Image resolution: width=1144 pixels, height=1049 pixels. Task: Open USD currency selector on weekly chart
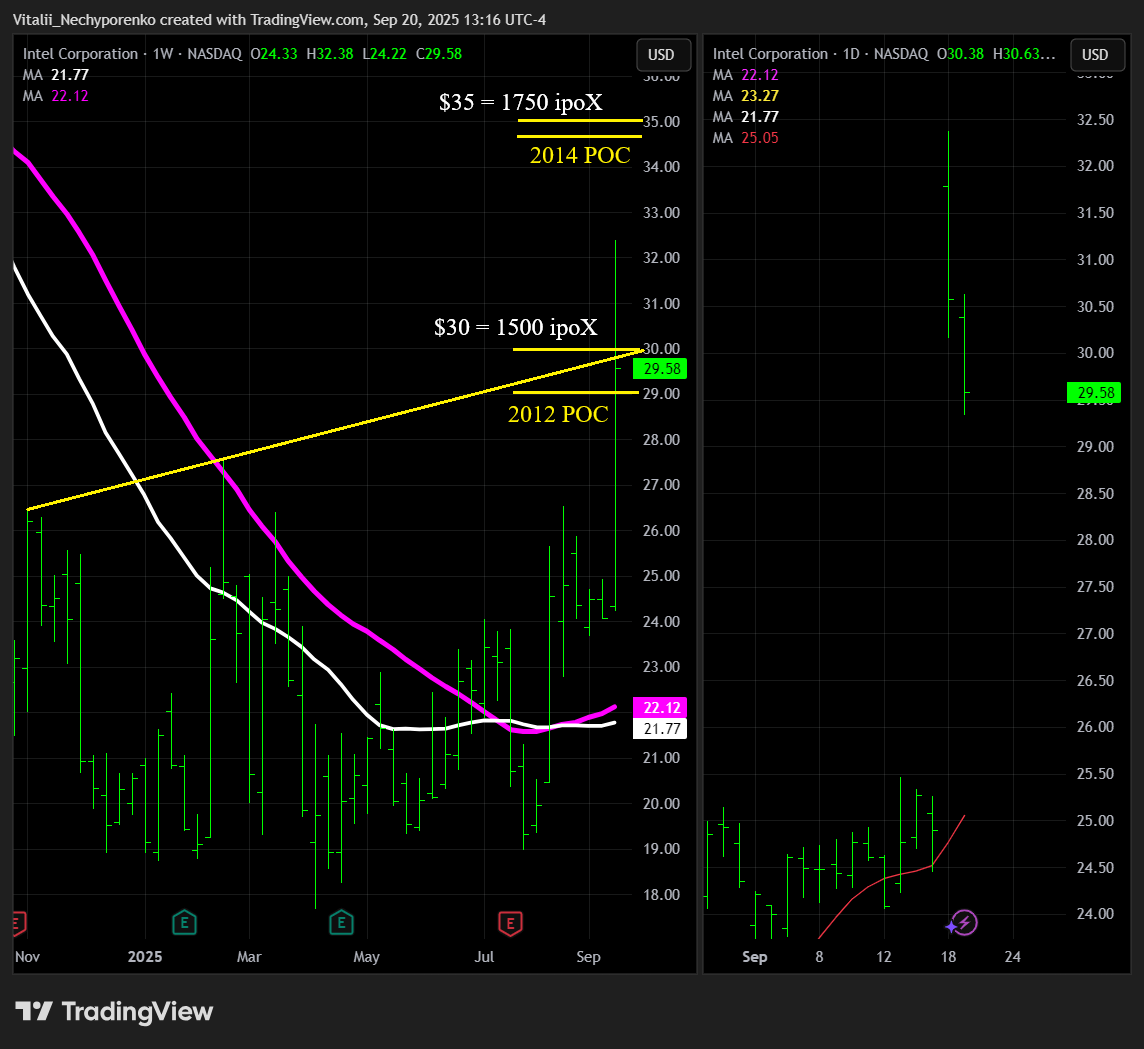pyautogui.click(x=662, y=55)
